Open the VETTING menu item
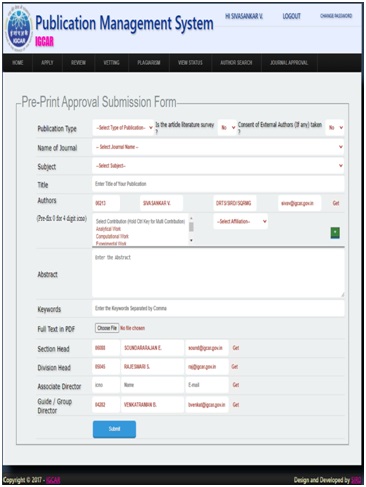 (111, 62)
